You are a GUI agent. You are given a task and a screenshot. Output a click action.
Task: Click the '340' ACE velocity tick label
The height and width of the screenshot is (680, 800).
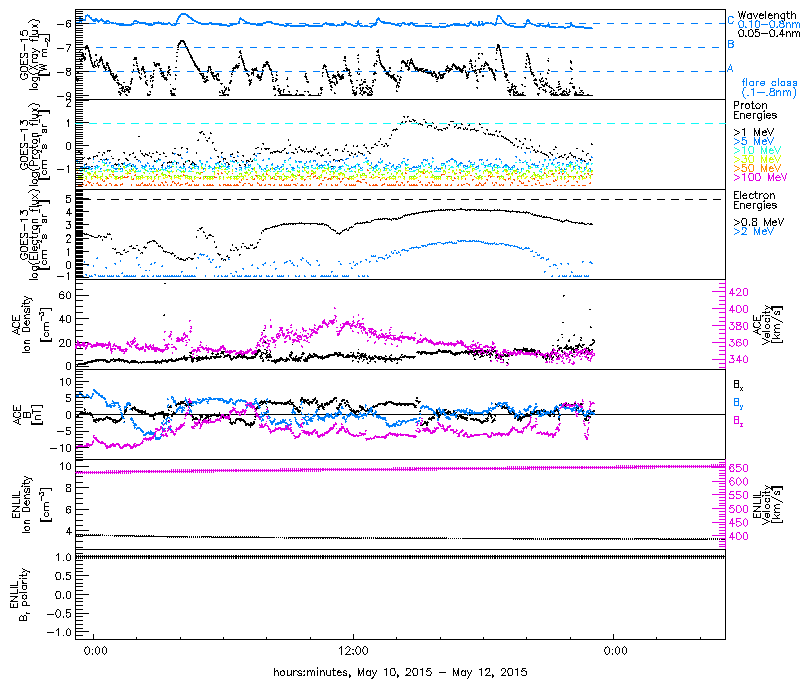(x=739, y=360)
